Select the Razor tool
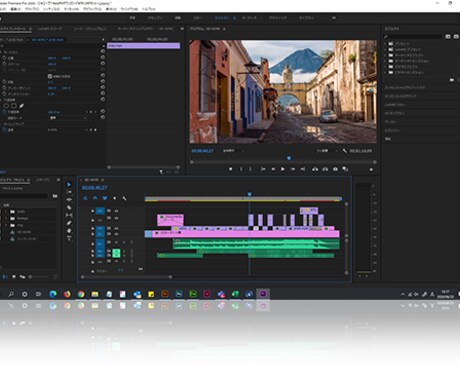This screenshot has height=380, width=460. [x=69, y=207]
